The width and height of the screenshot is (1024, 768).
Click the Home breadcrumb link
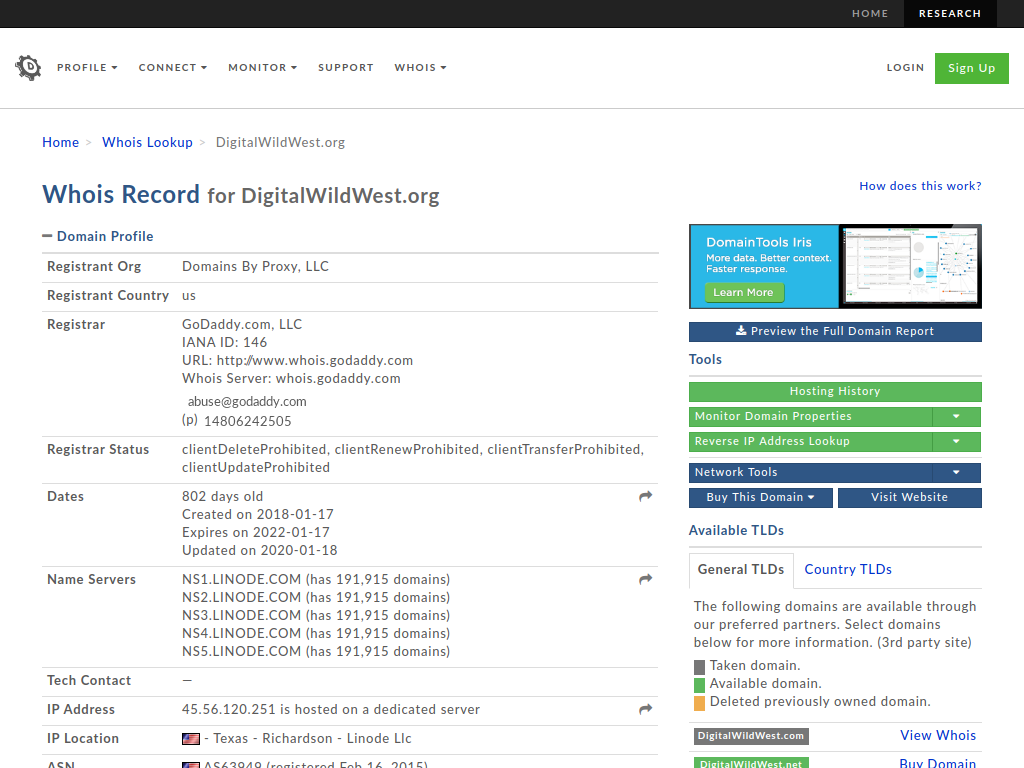pos(60,142)
